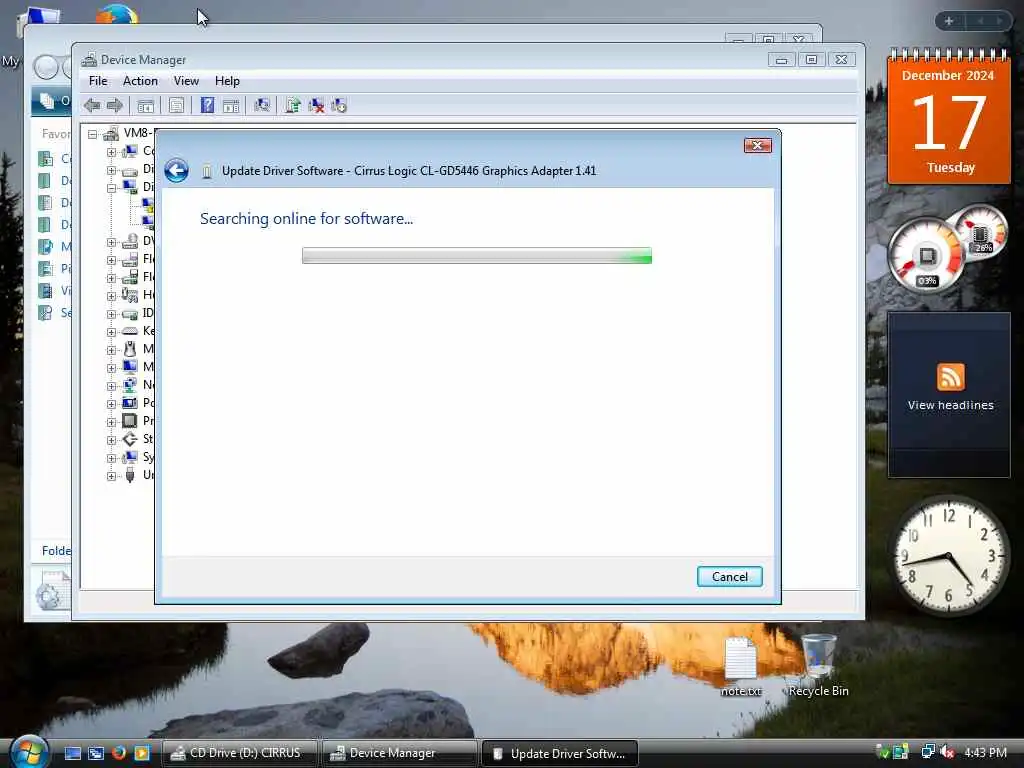1024x768 pixels.
Task: Expand the Computer (Co) node in tree
Action: pos(112,152)
